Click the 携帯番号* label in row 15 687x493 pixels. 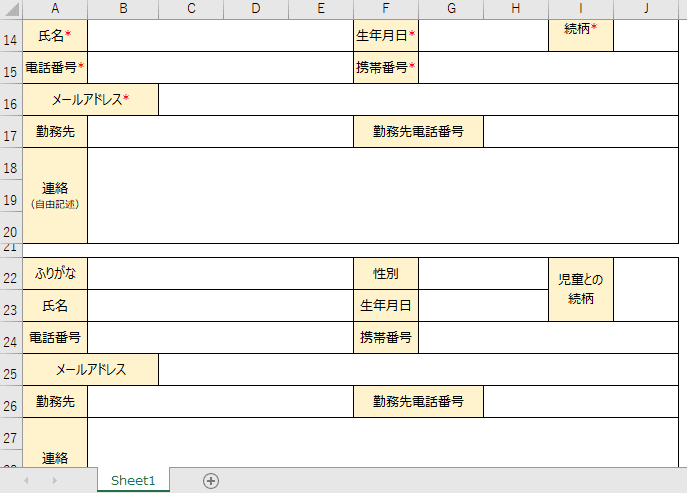coord(386,67)
